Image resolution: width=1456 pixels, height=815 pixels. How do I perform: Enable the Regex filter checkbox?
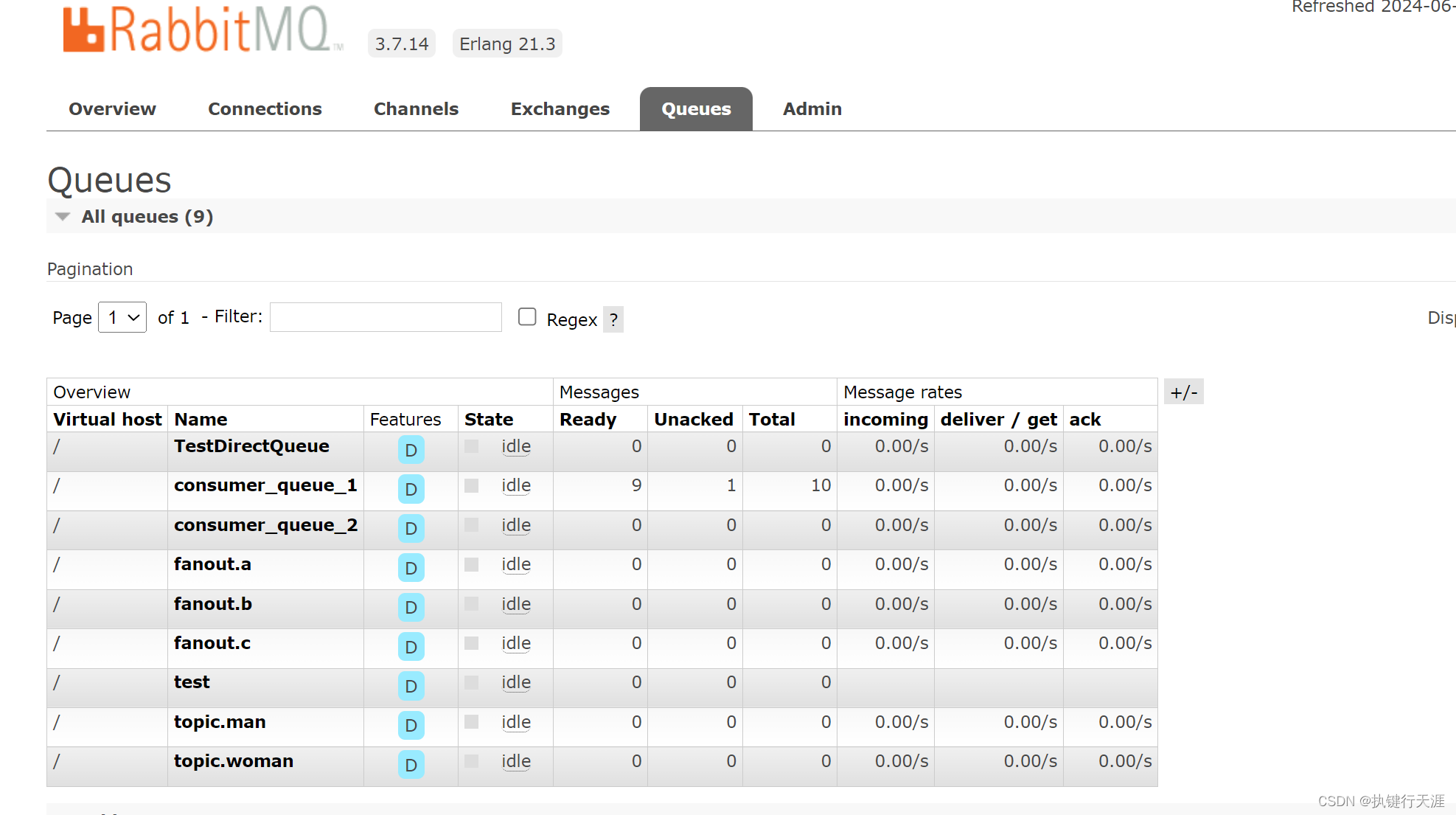pos(527,316)
